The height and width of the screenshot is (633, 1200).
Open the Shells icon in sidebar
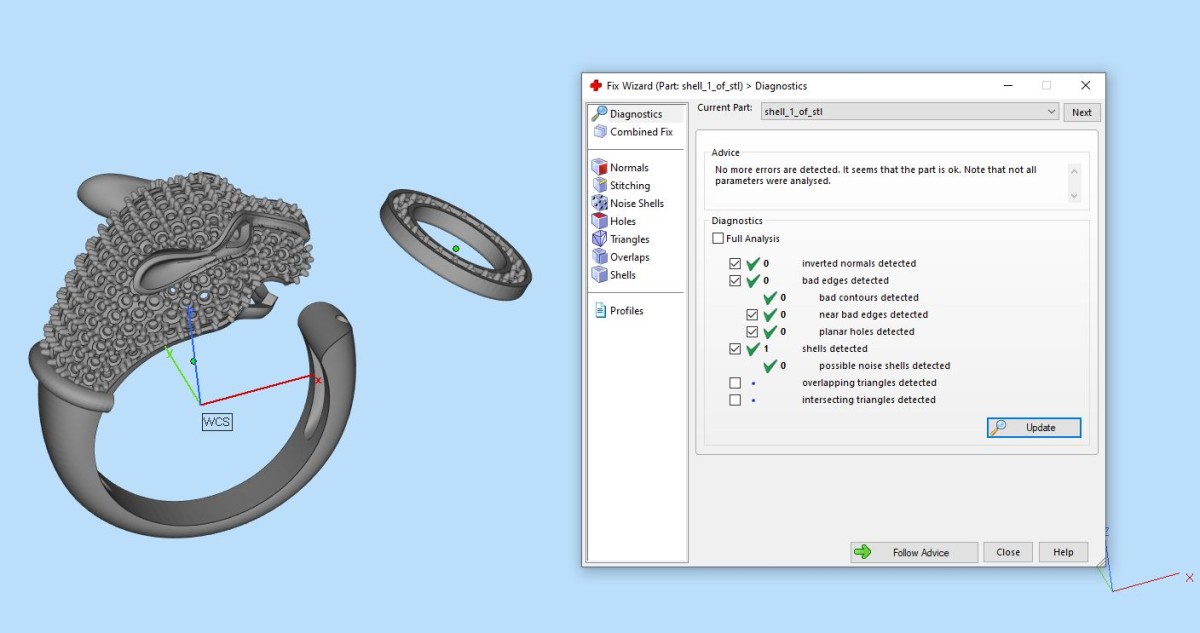tap(600, 275)
